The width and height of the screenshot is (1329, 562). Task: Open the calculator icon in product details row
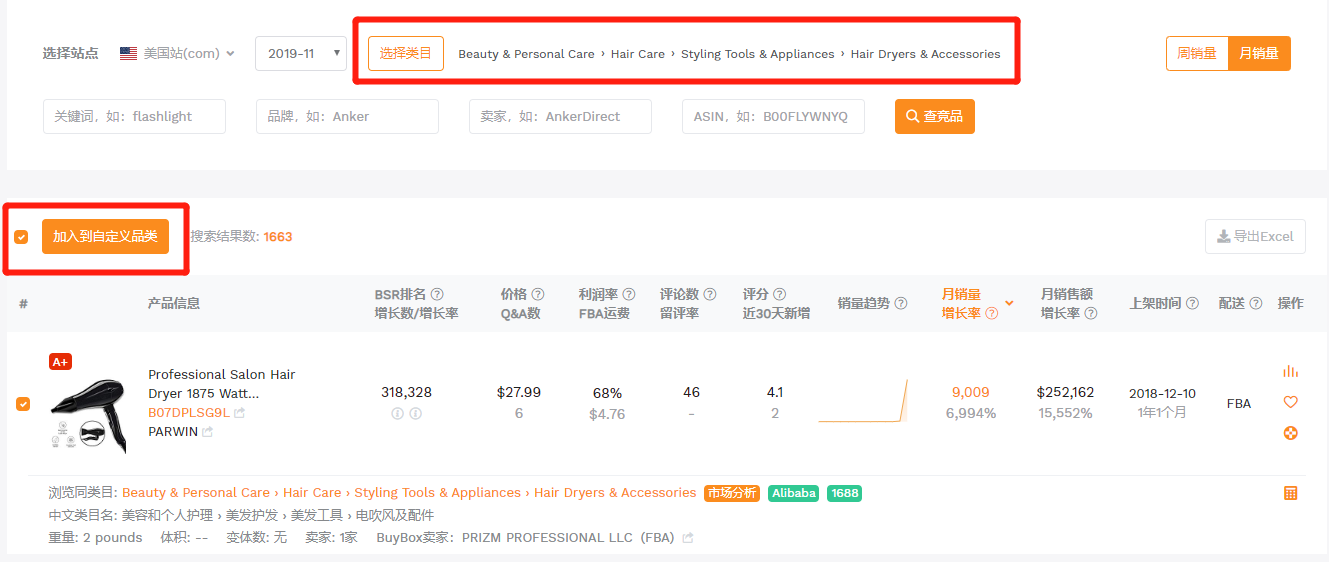[x=1290, y=493]
